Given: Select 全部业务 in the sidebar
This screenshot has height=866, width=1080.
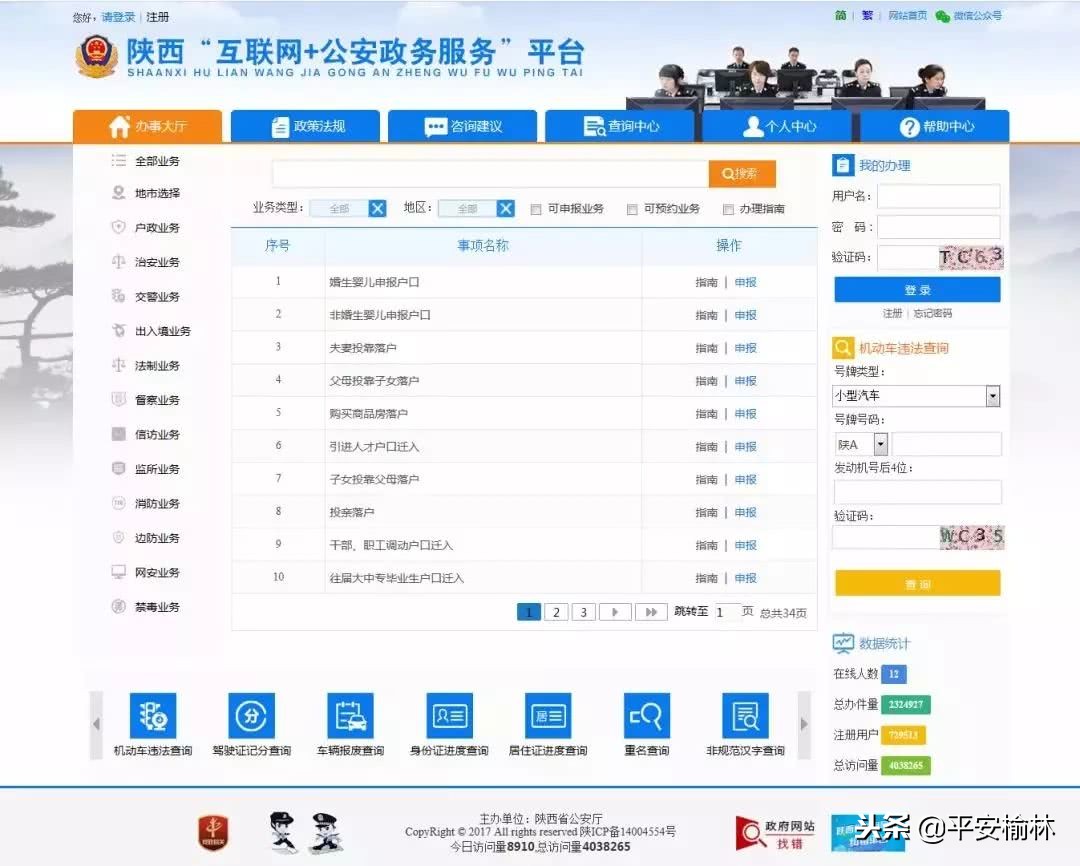Looking at the screenshot, I should tap(157, 161).
